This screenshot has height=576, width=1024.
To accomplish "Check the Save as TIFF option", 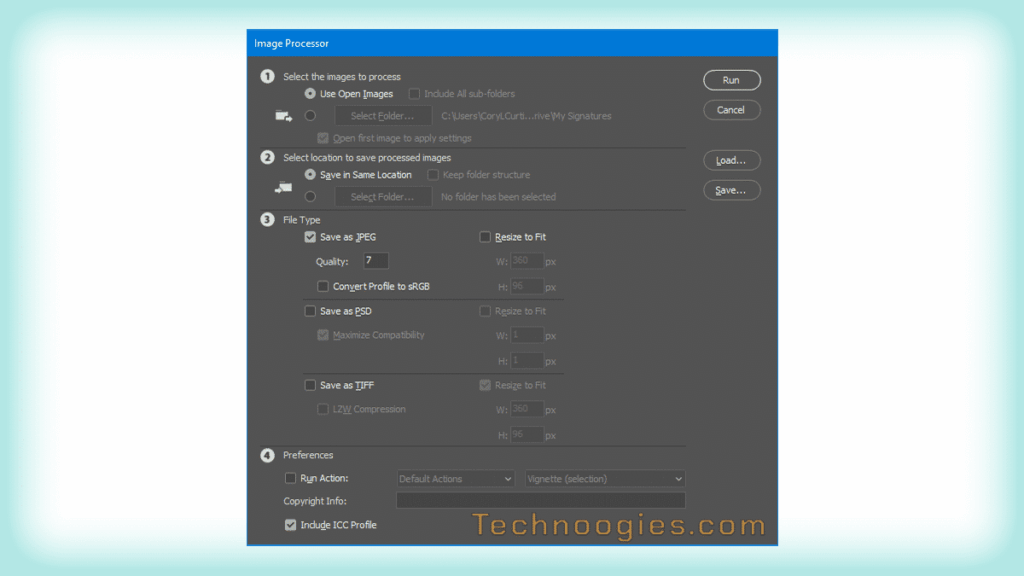I will point(310,385).
